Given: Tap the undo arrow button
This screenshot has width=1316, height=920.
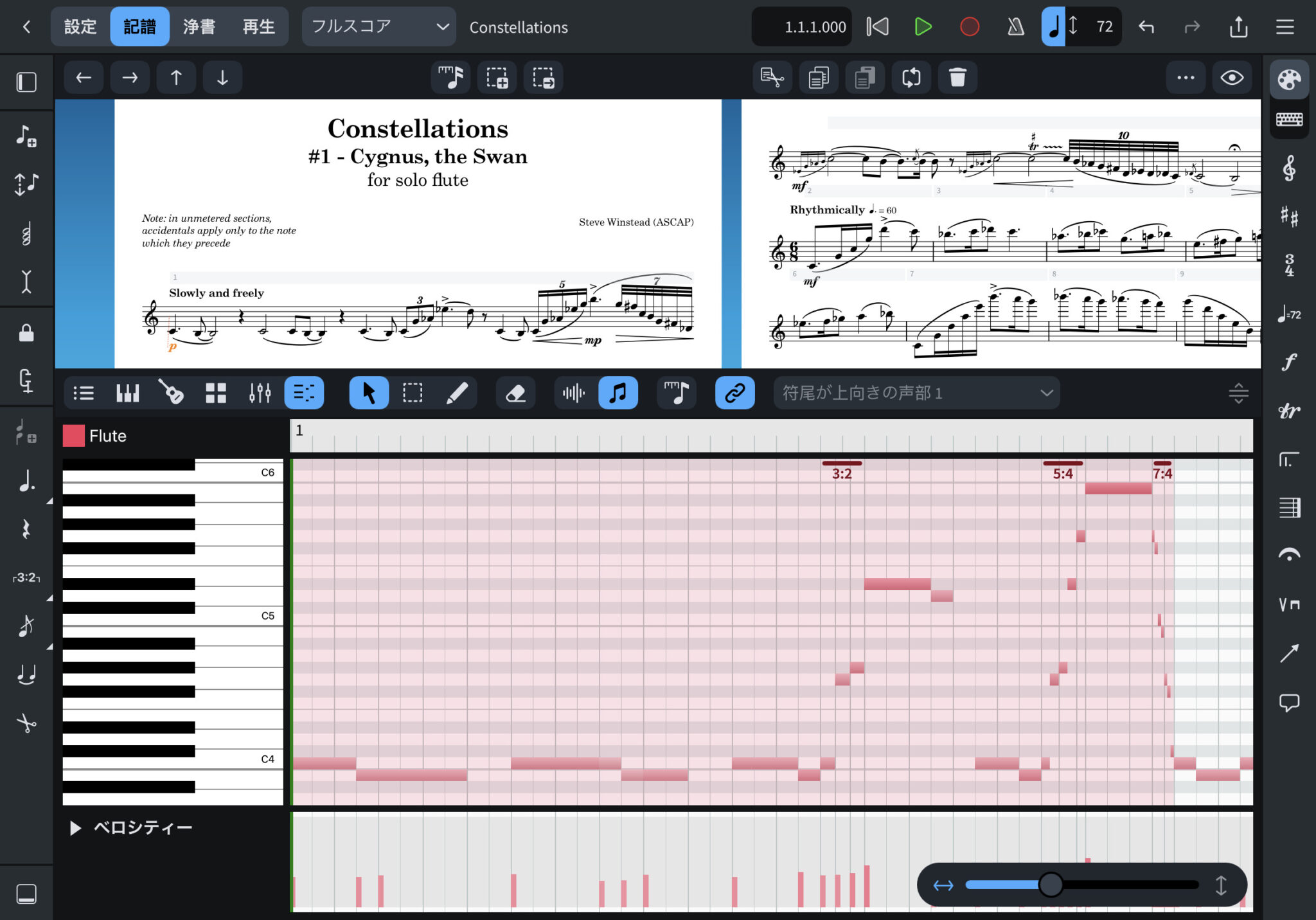Looking at the screenshot, I should coord(1146,26).
